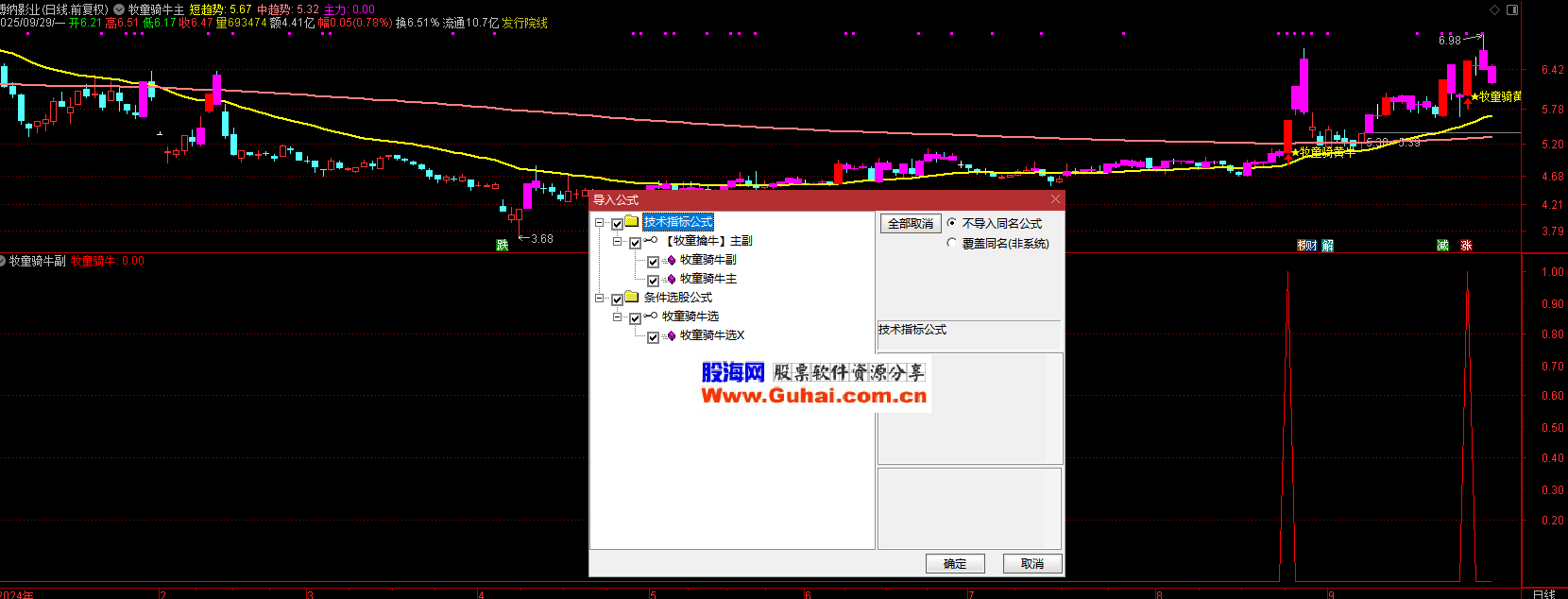Viewport: 1568px width, 599px height.
Task: Click the 涨 event marker on the chart
Action: (1466, 245)
